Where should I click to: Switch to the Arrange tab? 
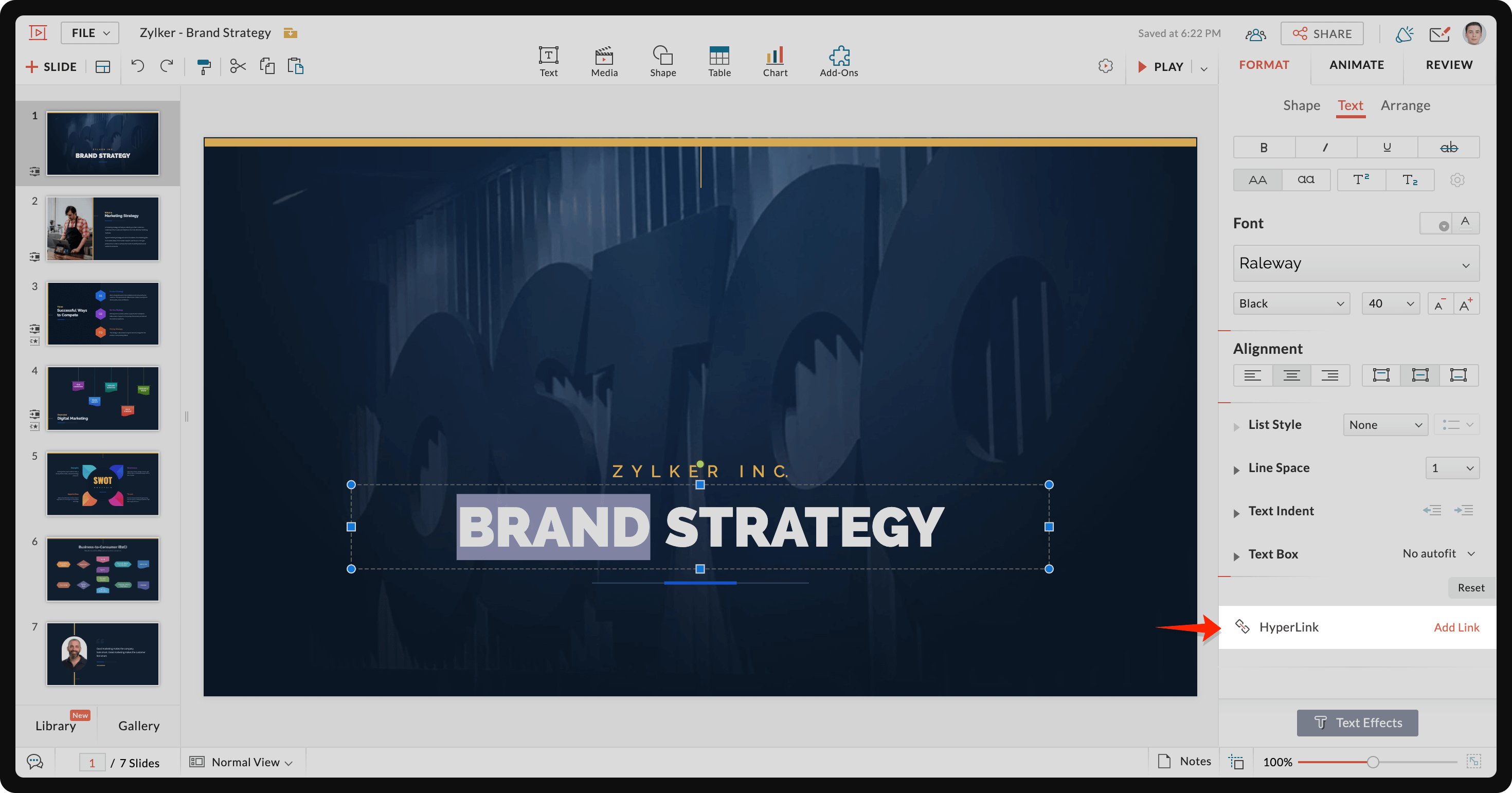point(1405,105)
